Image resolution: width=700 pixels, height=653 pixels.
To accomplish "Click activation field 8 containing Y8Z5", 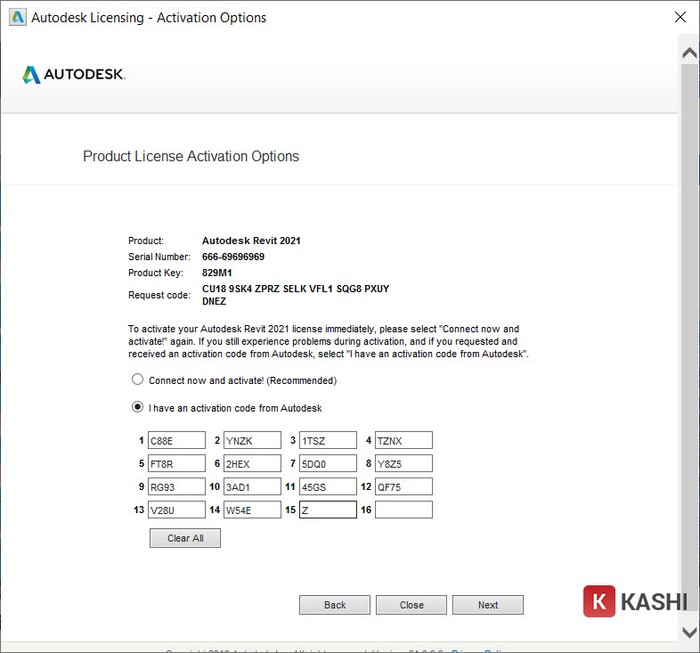I will click(x=403, y=463).
